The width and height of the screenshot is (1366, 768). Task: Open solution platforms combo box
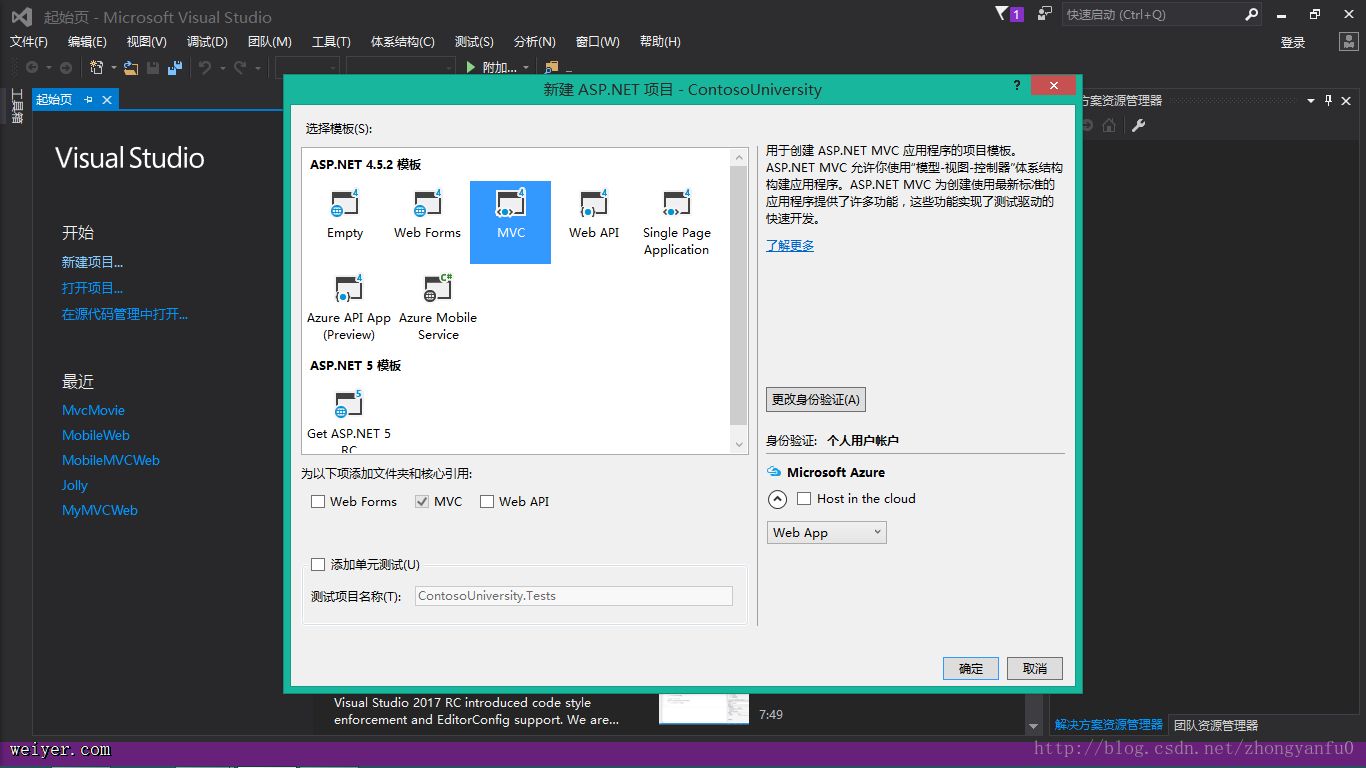400,67
